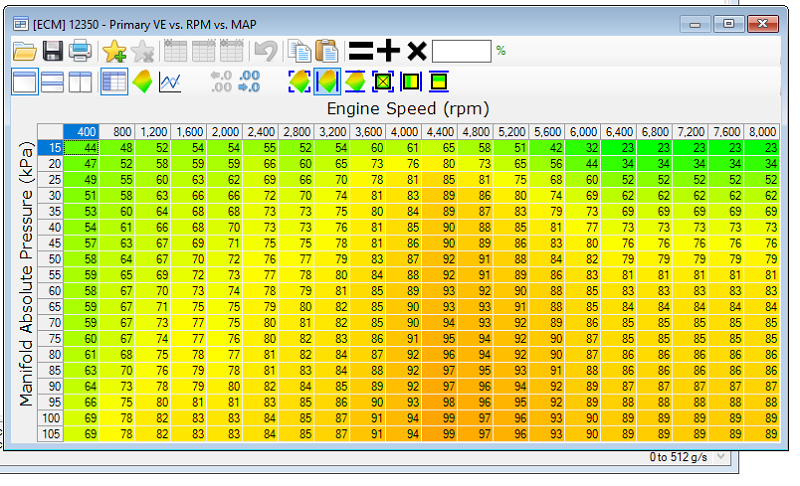Print the VE table

click(80, 51)
